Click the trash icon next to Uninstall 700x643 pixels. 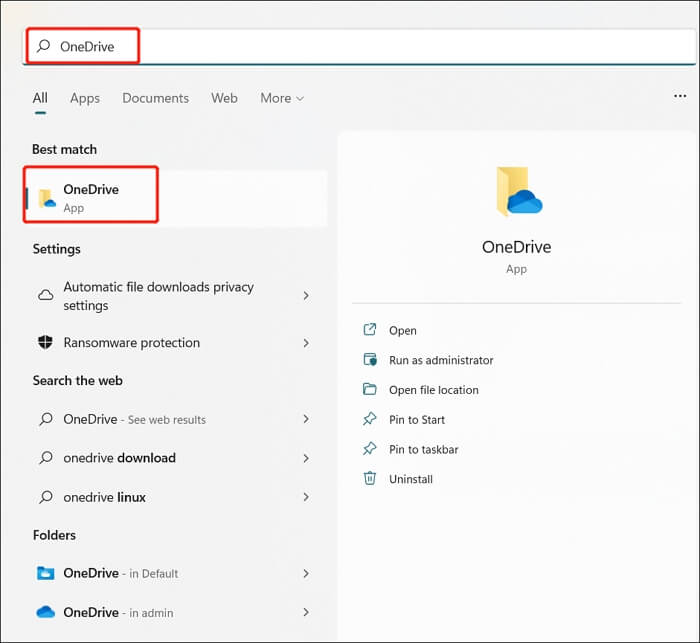pos(370,479)
